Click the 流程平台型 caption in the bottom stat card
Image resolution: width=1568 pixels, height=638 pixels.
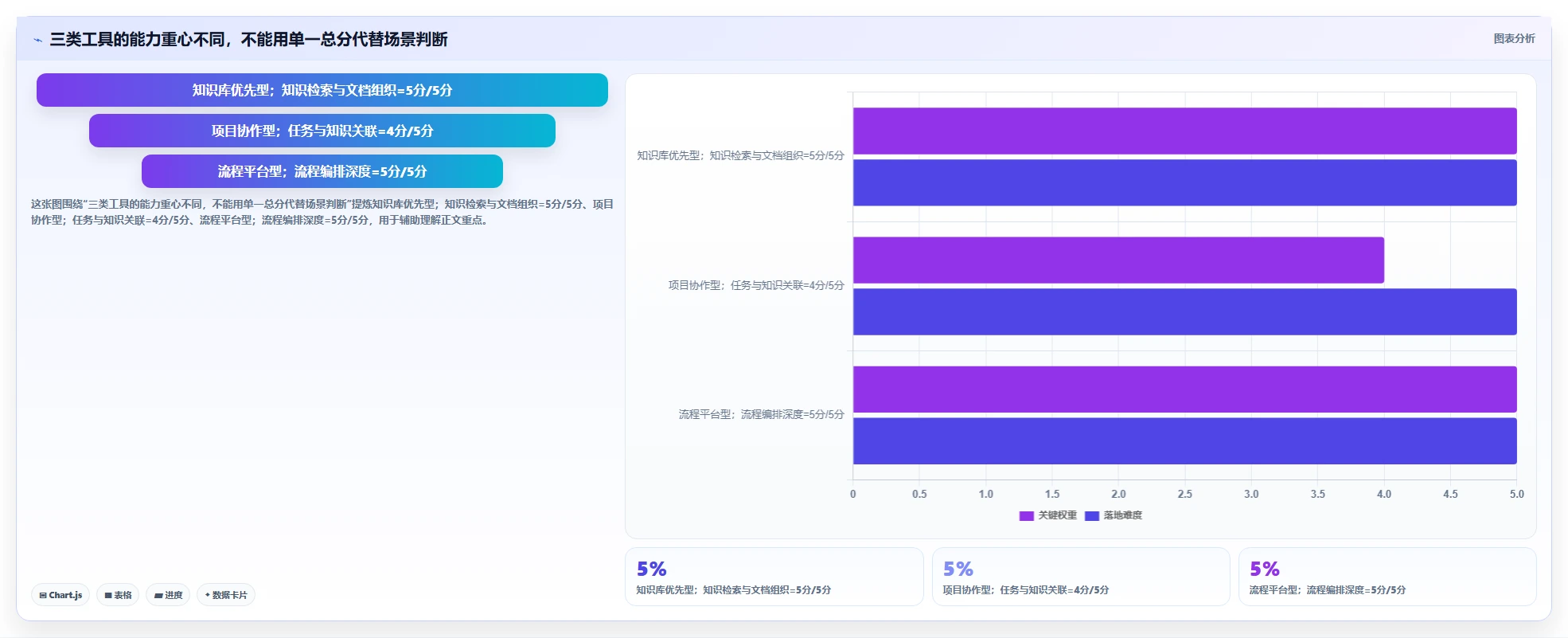click(x=1327, y=590)
